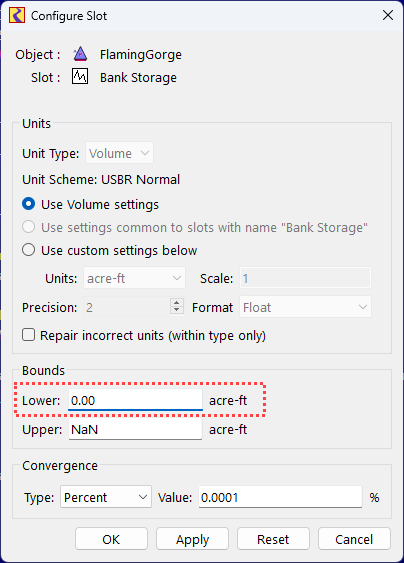Select the Use Volume settings radio button
The width and height of the screenshot is (404, 563).
[29, 204]
